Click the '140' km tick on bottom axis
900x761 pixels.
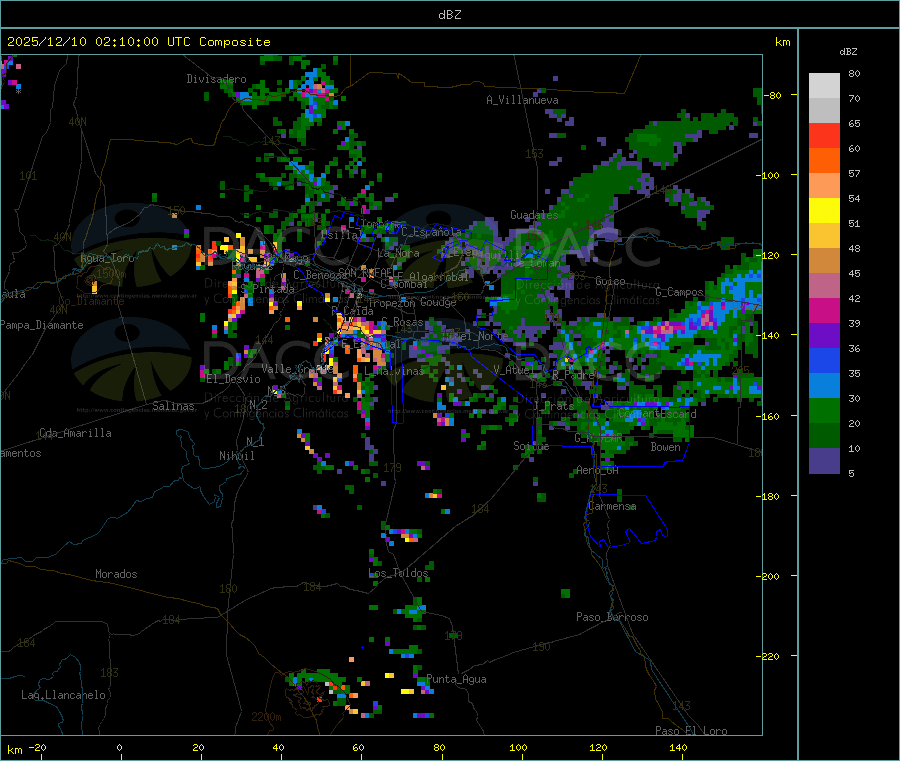coord(678,747)
